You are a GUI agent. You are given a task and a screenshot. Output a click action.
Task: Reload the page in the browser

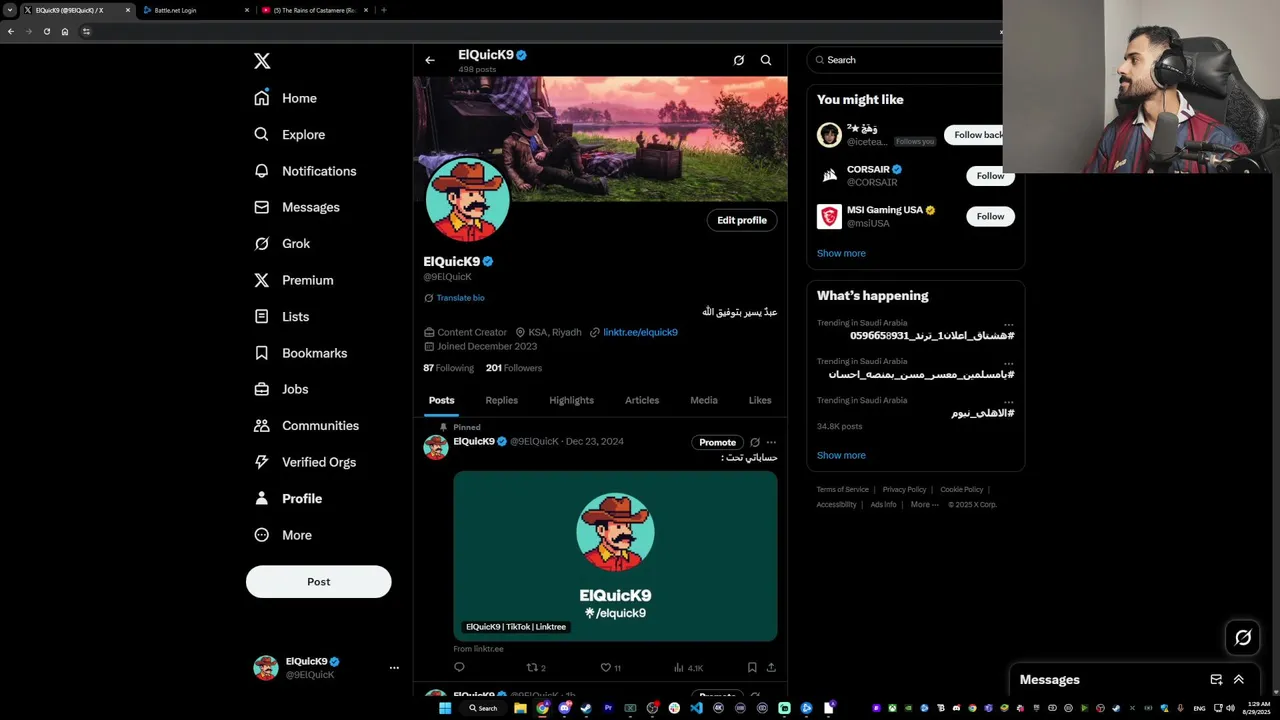(x=46, y=31)
